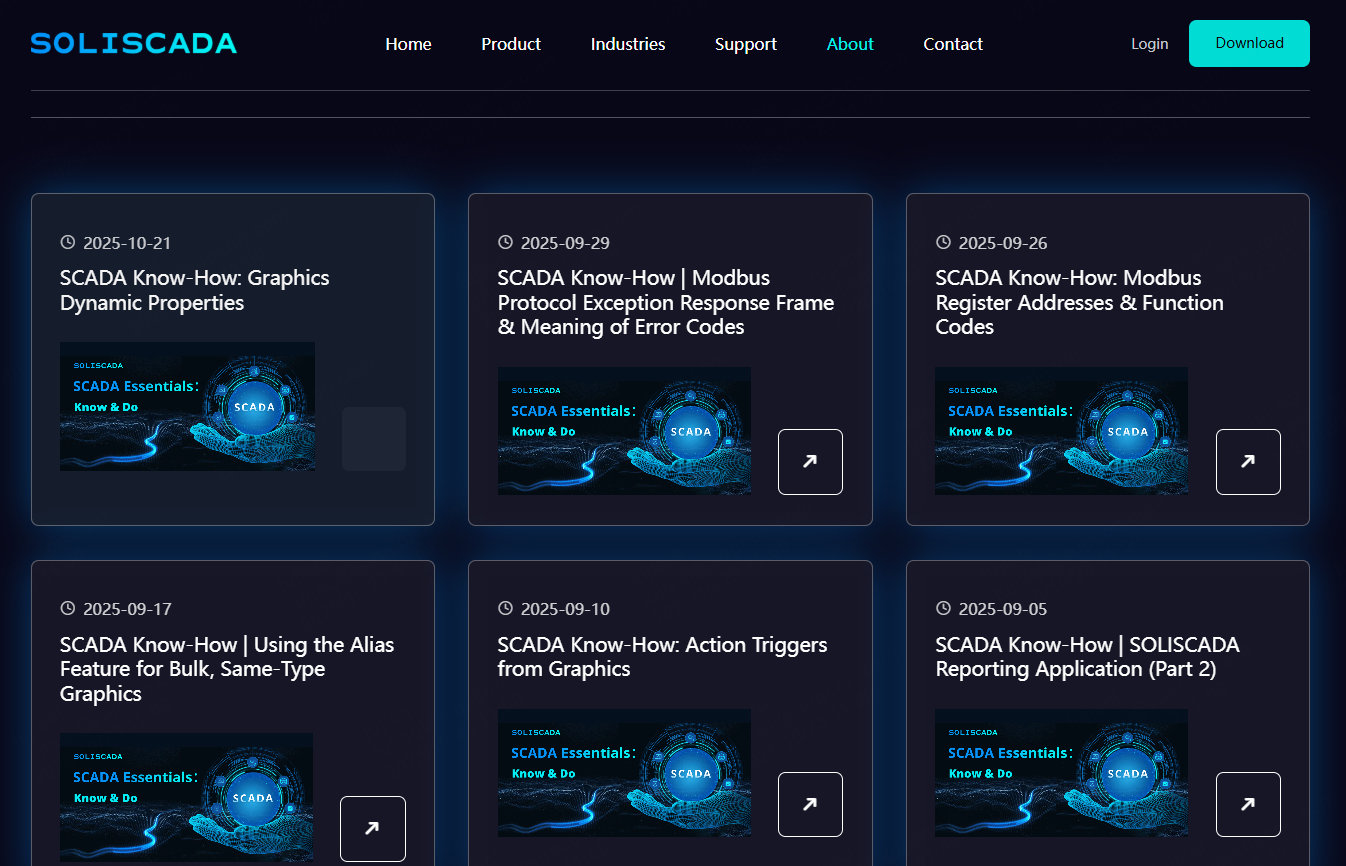This screenshot has height=866, width=1346.
Task: Open arrow icon on Action Triggers card
Action: (810, 804)
